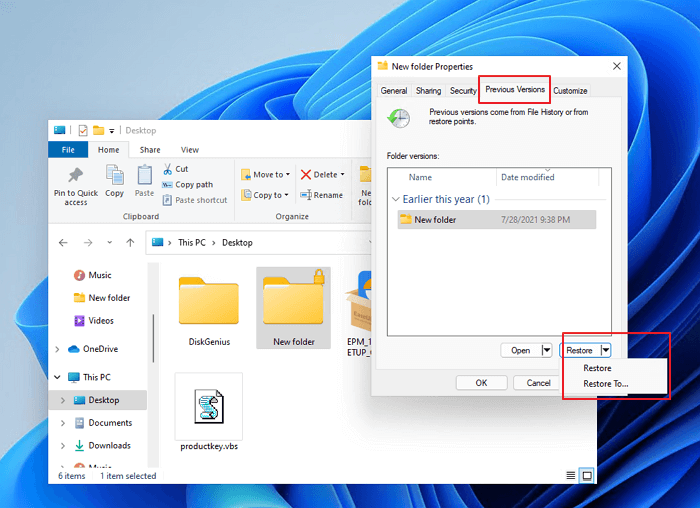Open dropdown arrow next to Open button
Viewport: 700px width, 508px height.
point(546,351)
